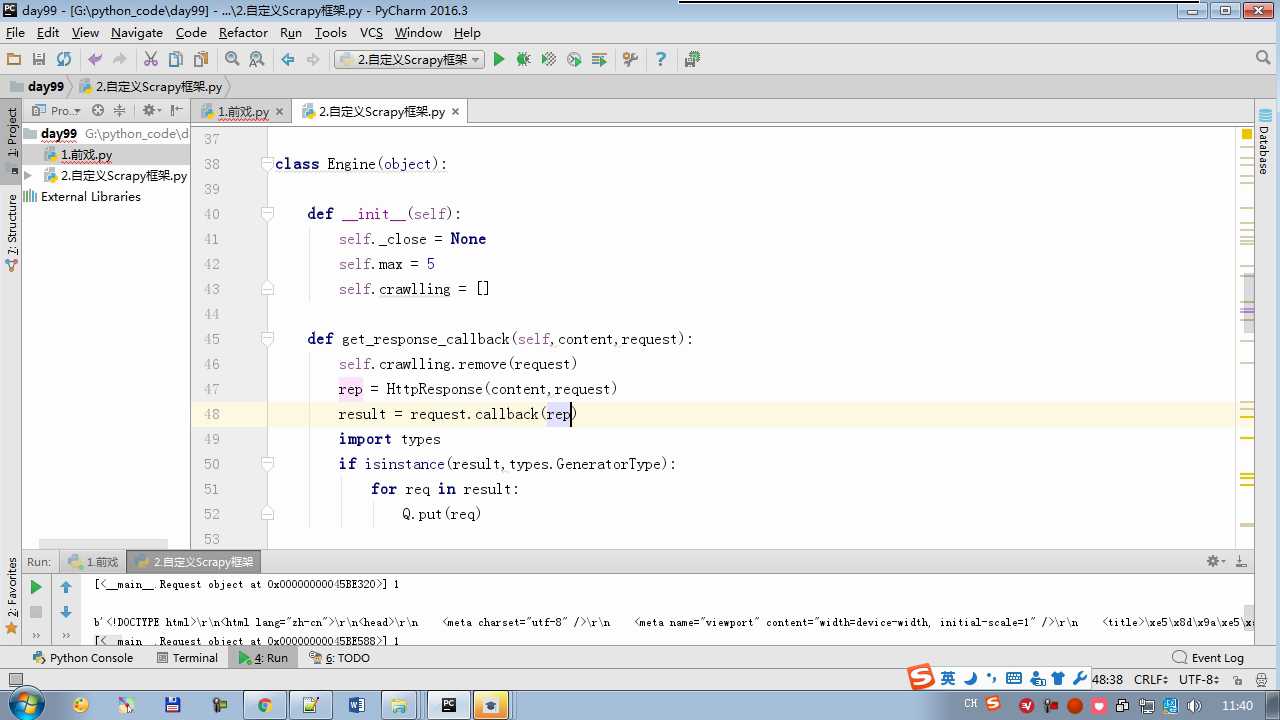Click the Back navigation arrow
Image resolution: width=1280 pixels, height=720 pixels.
288,60
